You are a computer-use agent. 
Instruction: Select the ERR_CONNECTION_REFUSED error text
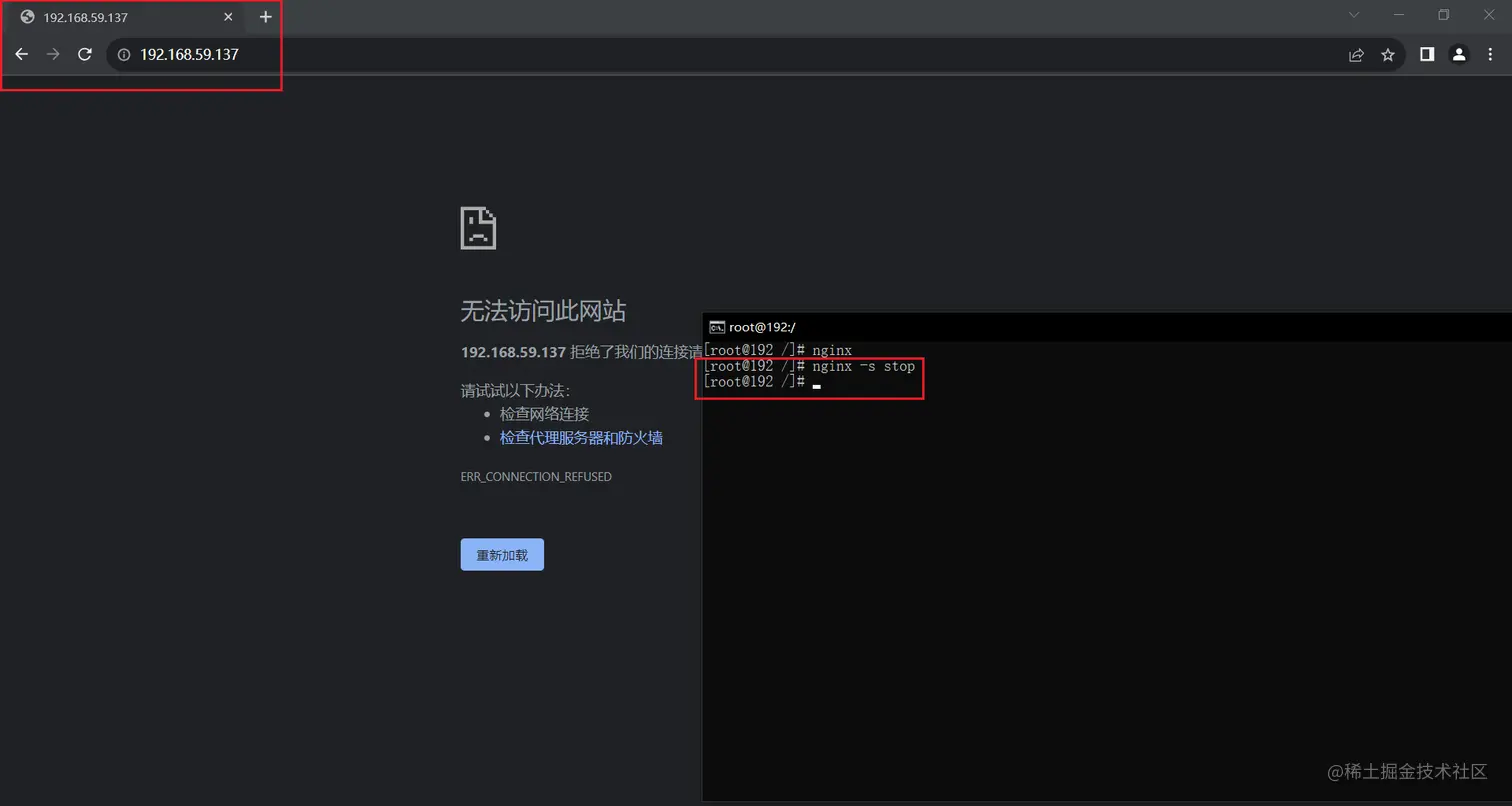point(535,477)
